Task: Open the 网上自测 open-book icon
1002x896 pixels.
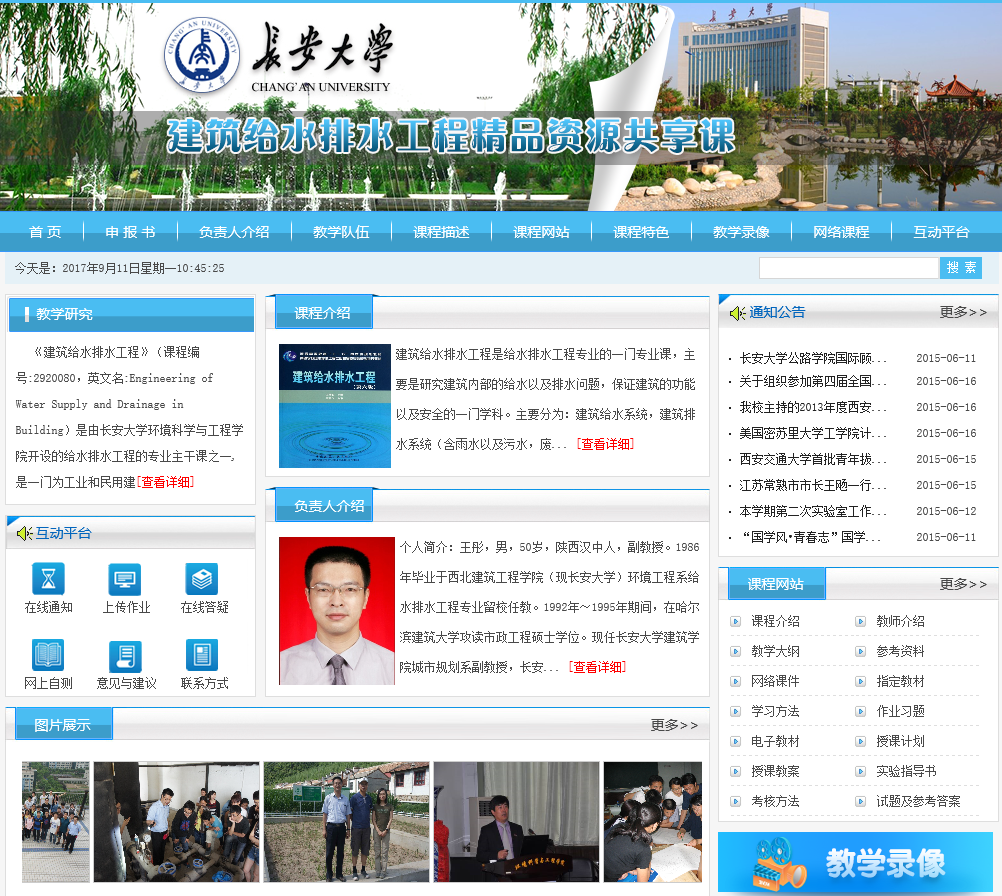Action: pos(48,656)
